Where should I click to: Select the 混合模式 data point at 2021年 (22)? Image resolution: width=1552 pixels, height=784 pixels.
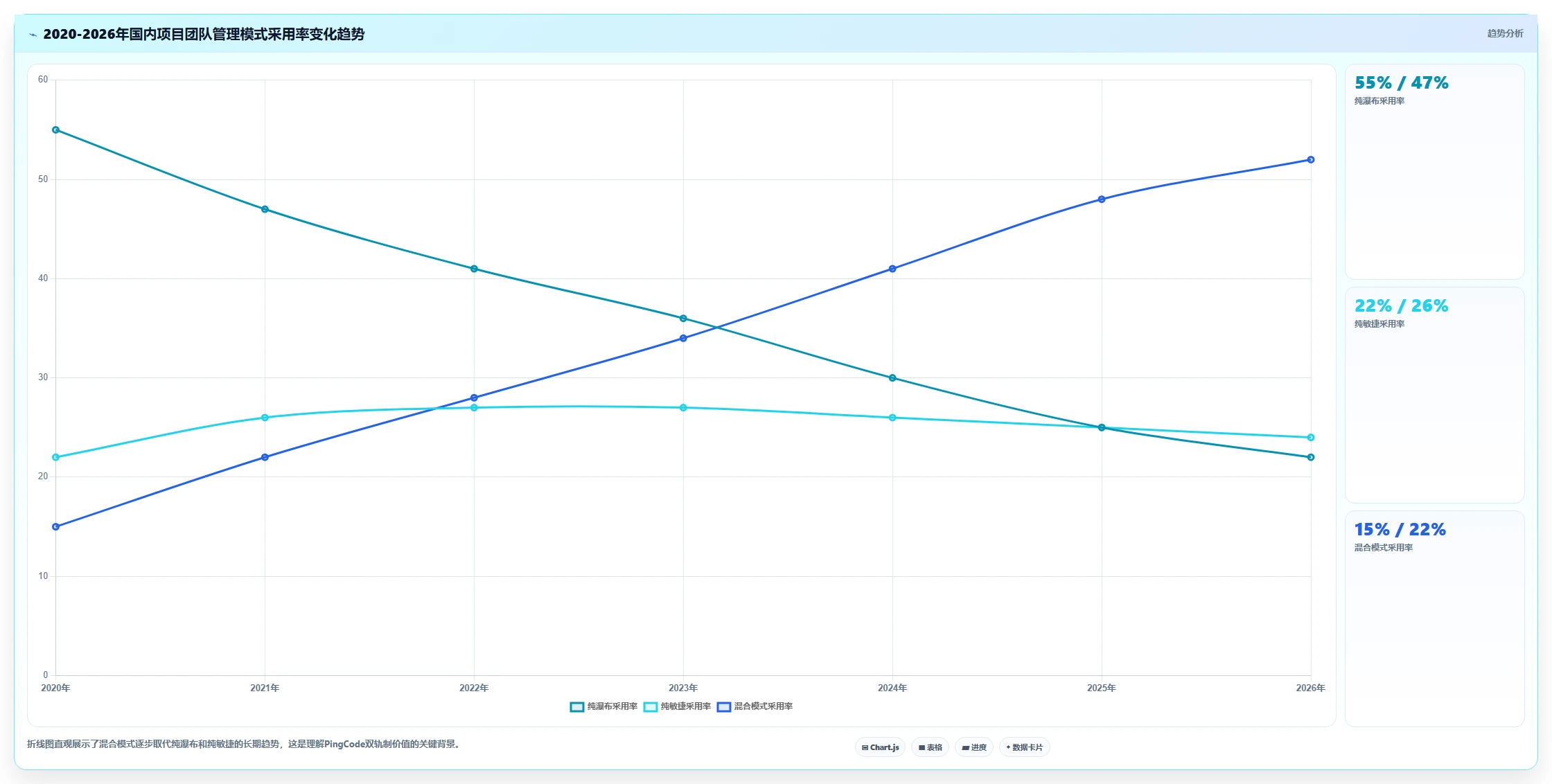click(x=265, y=457)
